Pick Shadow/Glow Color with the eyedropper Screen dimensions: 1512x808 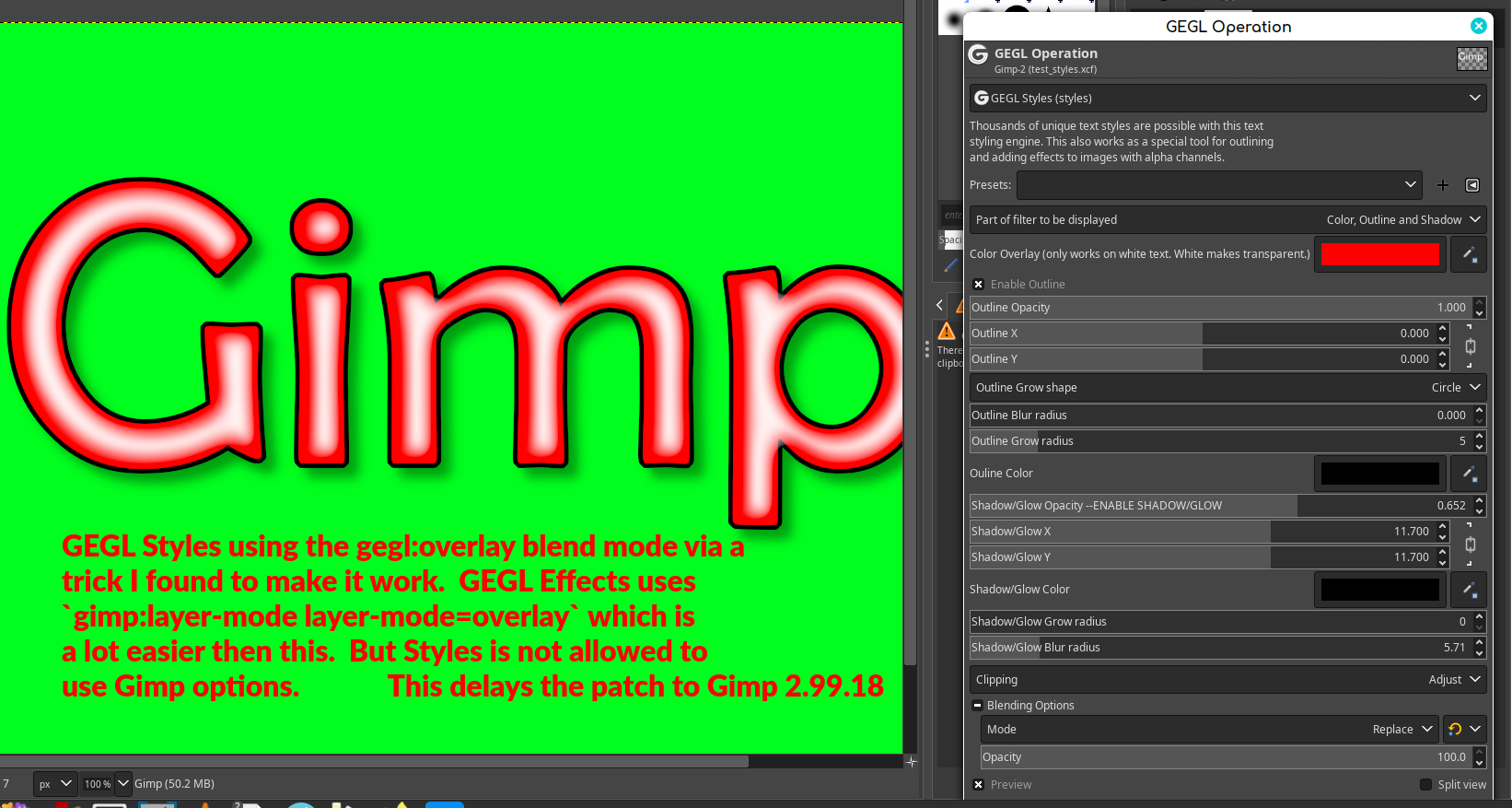point(1469,590)
